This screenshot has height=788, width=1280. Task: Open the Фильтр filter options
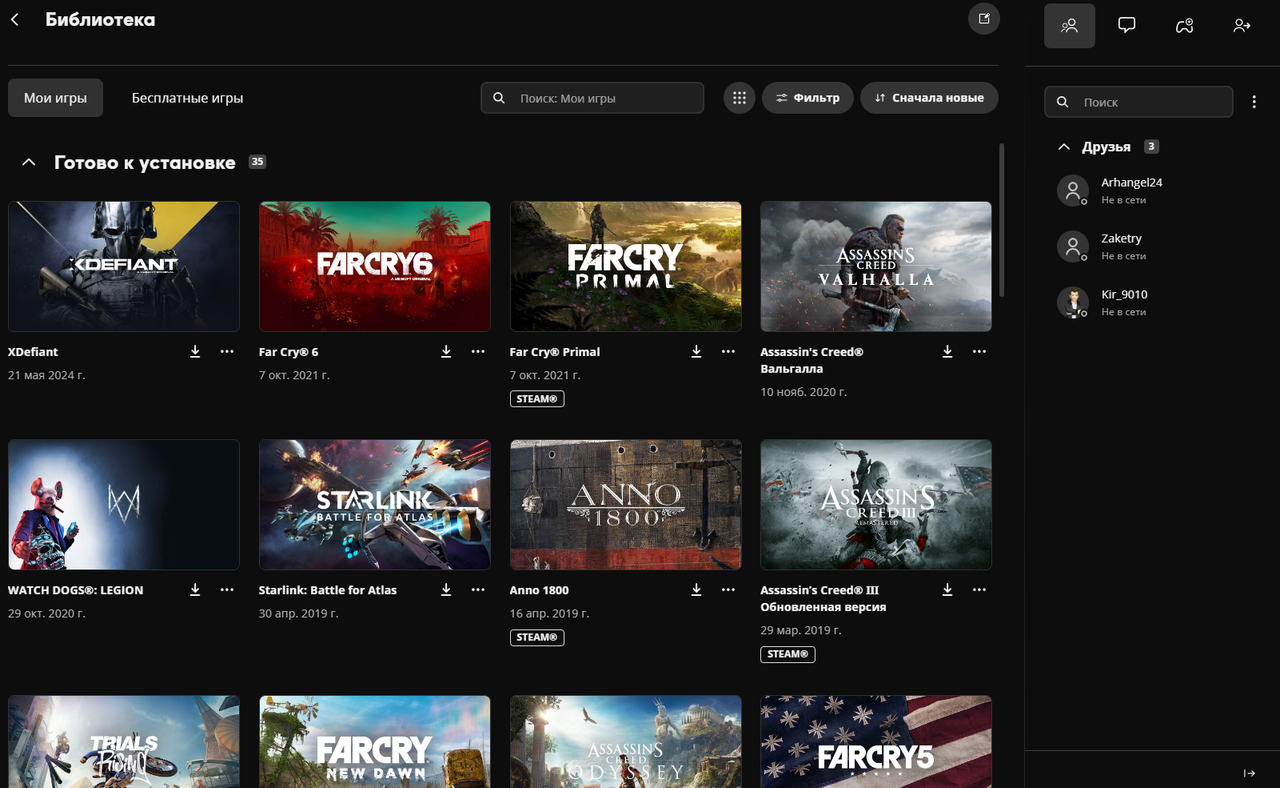tap(808, 98)
